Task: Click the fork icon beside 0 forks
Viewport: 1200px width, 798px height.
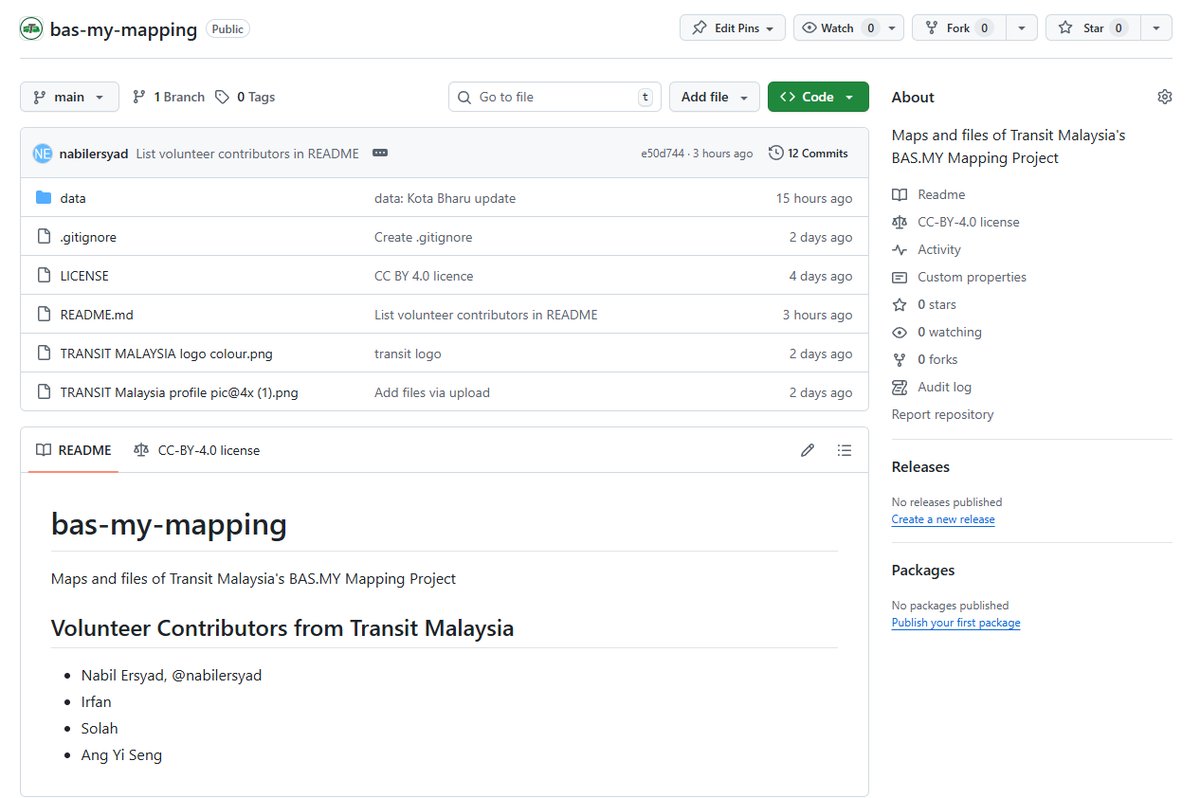Action: [x=900, y=360]
